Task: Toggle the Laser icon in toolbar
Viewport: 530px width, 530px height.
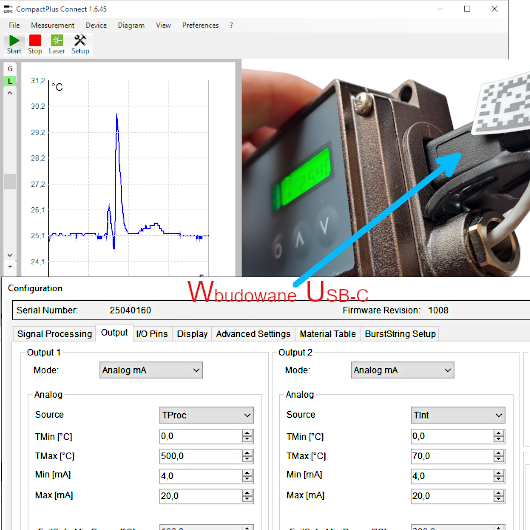Action: [56, 44]
